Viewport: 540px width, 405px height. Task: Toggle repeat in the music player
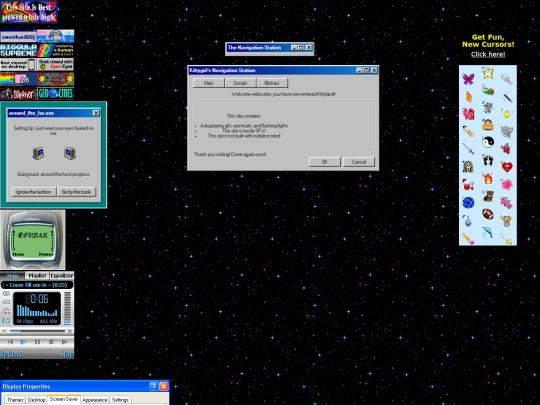(6, 293)
